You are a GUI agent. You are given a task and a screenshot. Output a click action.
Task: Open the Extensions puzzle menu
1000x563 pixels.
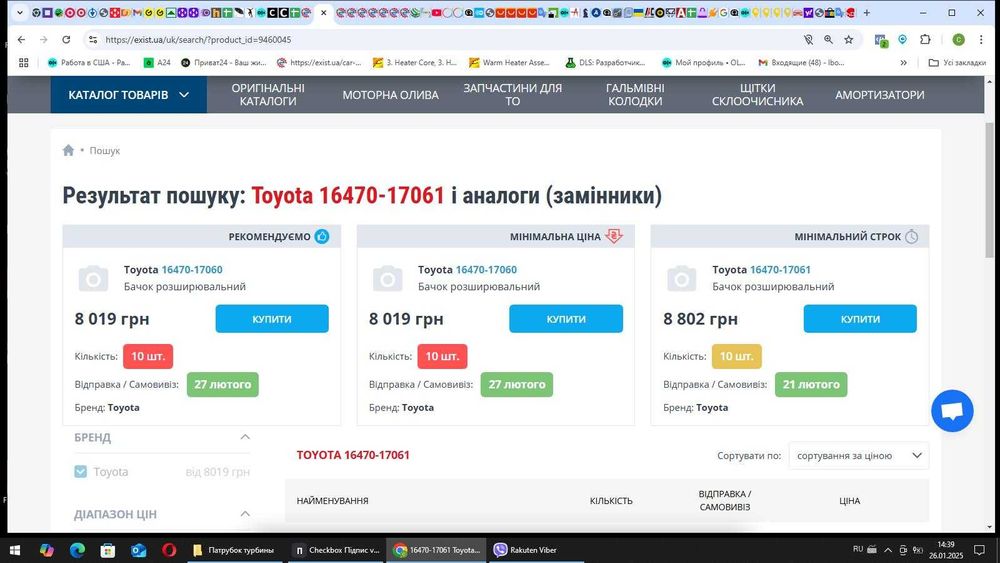click(925, 40)
